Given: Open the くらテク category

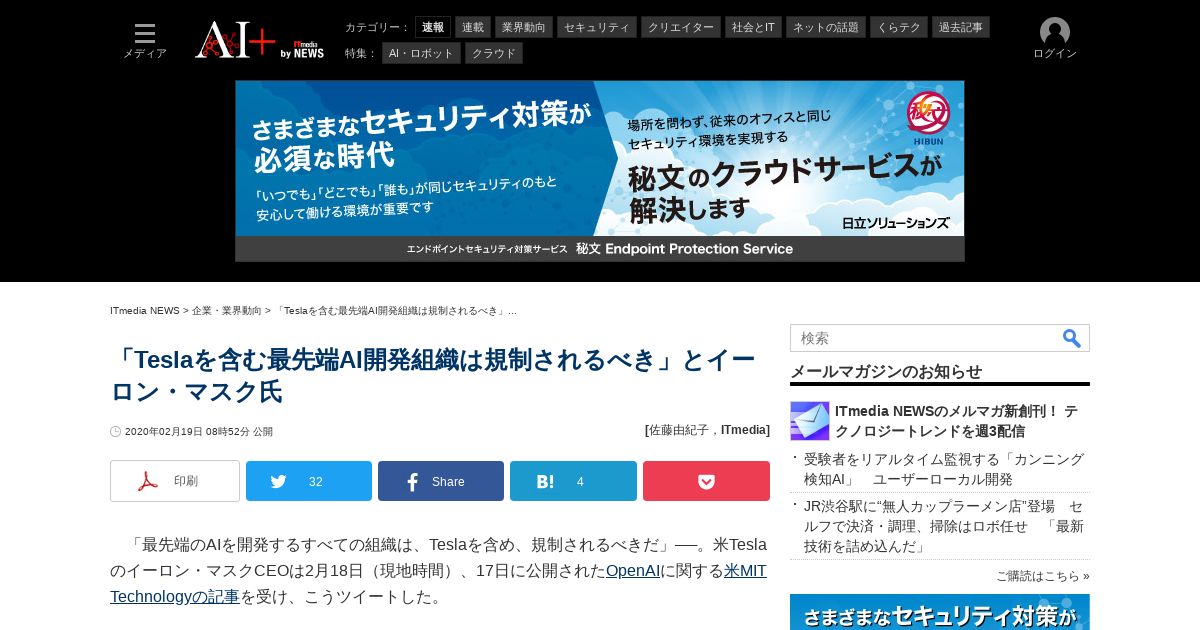Looking at the screenshot, I should 899,27.
